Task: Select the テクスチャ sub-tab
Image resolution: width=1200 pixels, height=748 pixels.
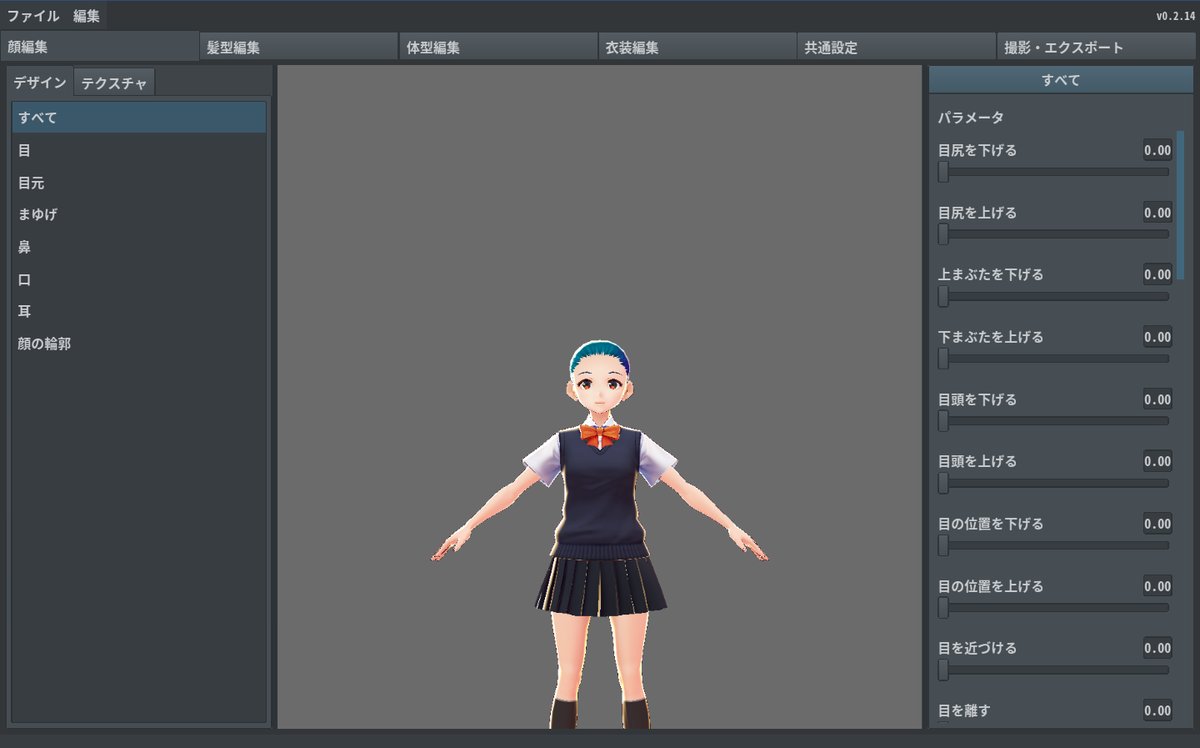Action: click(x=114, y=83)
